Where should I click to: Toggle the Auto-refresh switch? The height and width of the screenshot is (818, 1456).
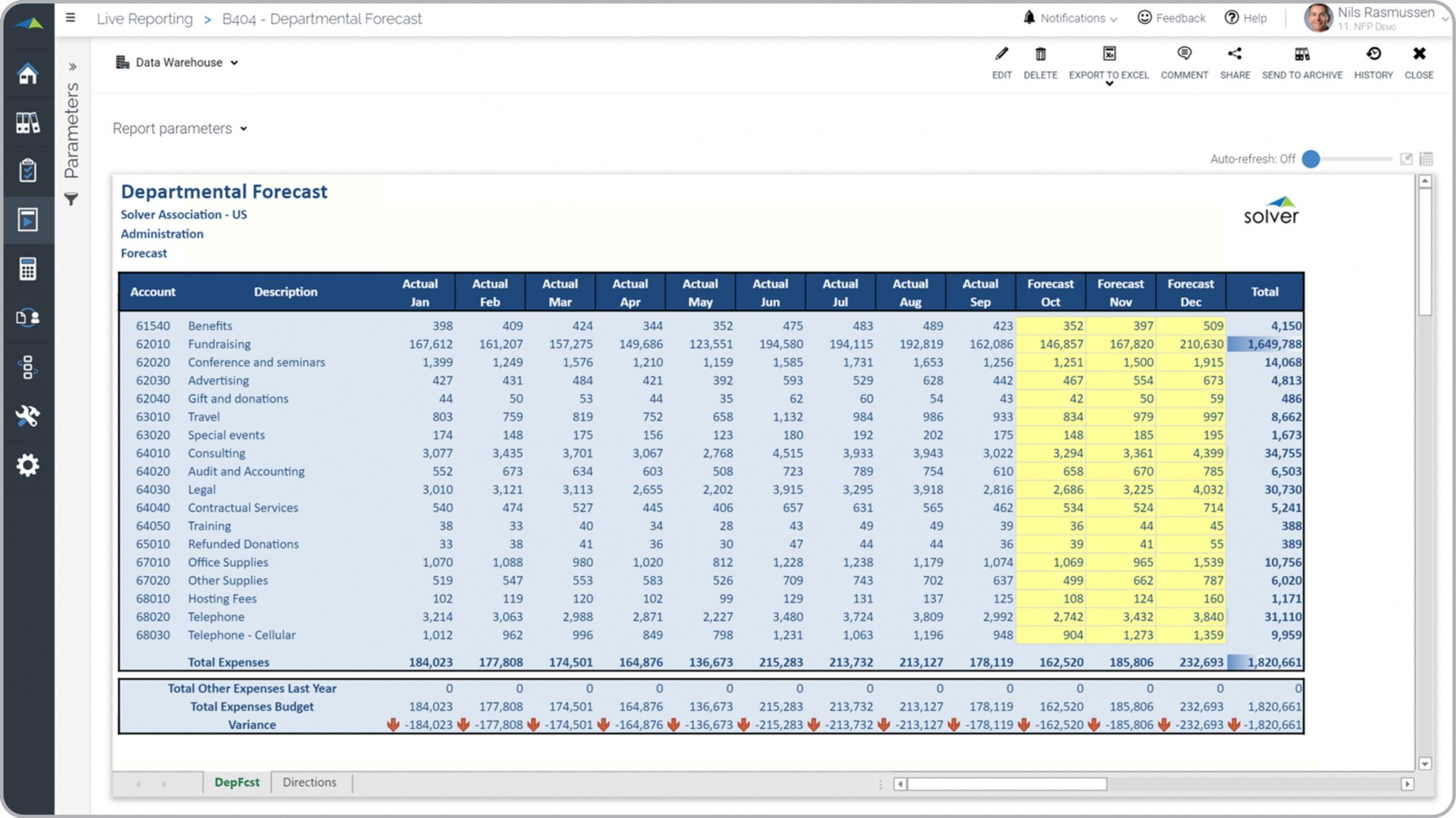pyautogui.click(x=1311, y=159)
